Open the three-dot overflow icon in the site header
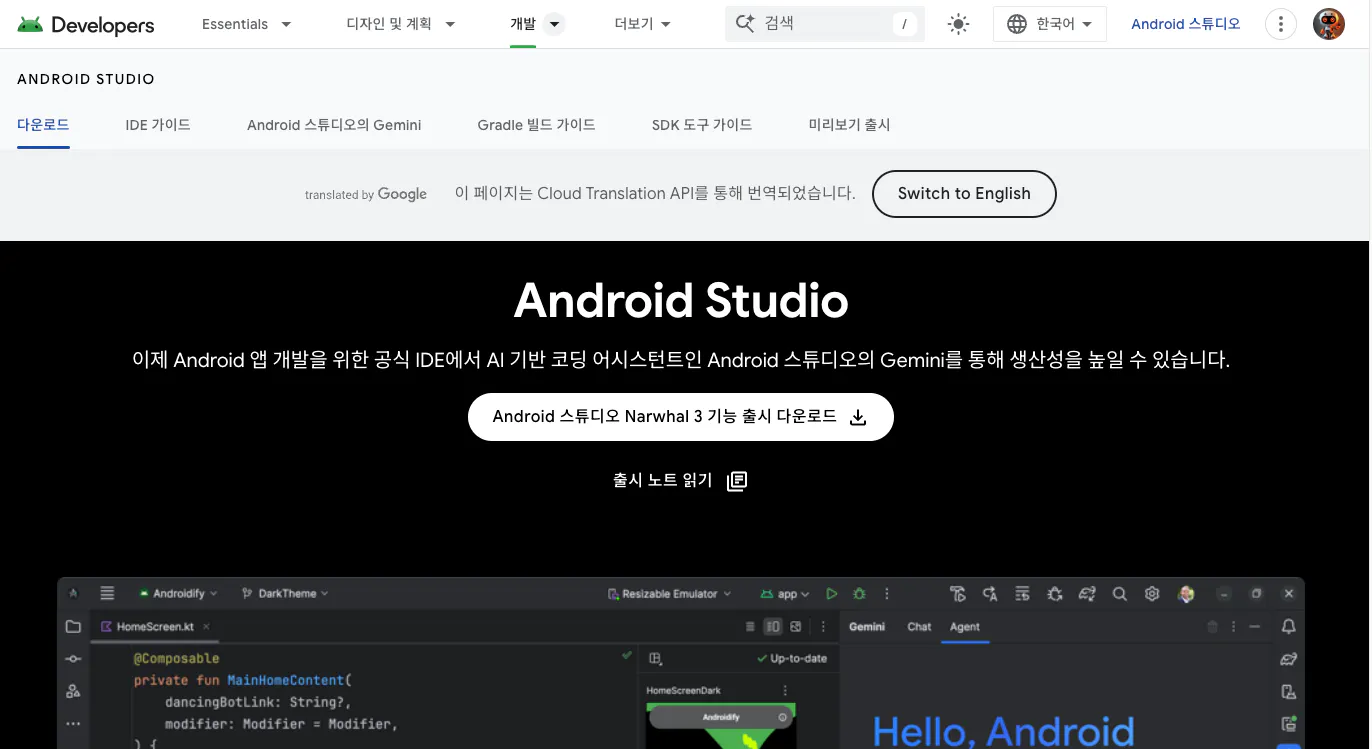The height and width of the screenshot is (749, 1372). [1280, 24]
